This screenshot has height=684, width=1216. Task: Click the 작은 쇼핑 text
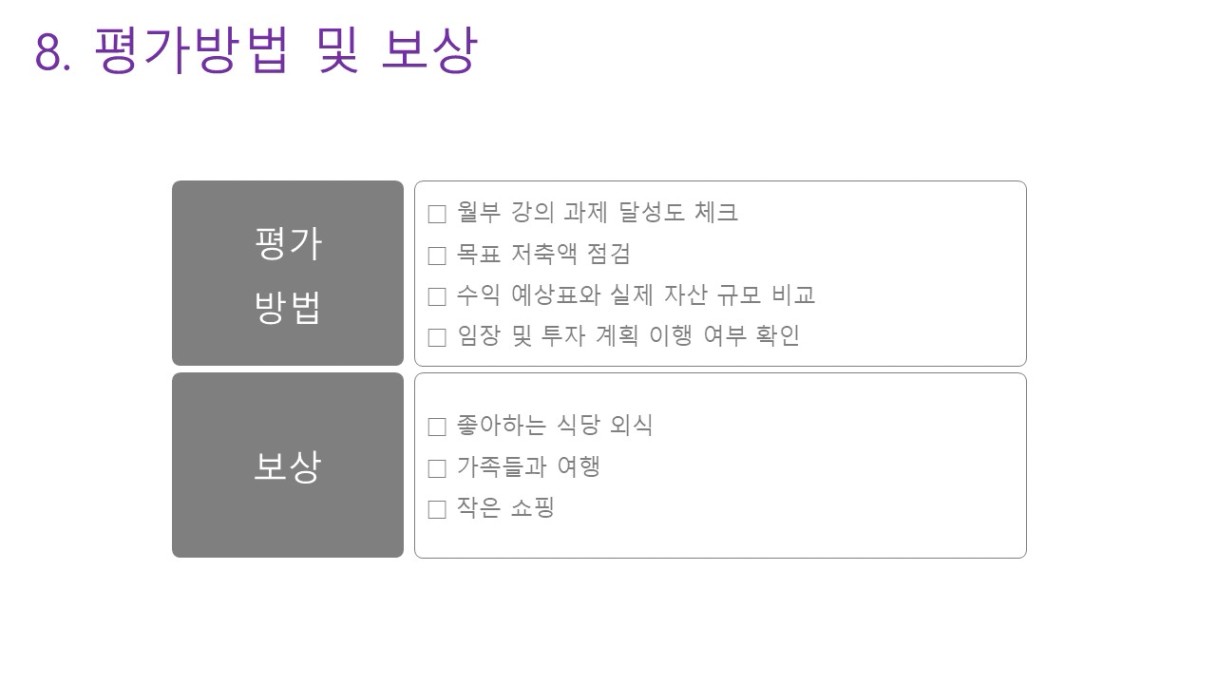pos(505,508)
